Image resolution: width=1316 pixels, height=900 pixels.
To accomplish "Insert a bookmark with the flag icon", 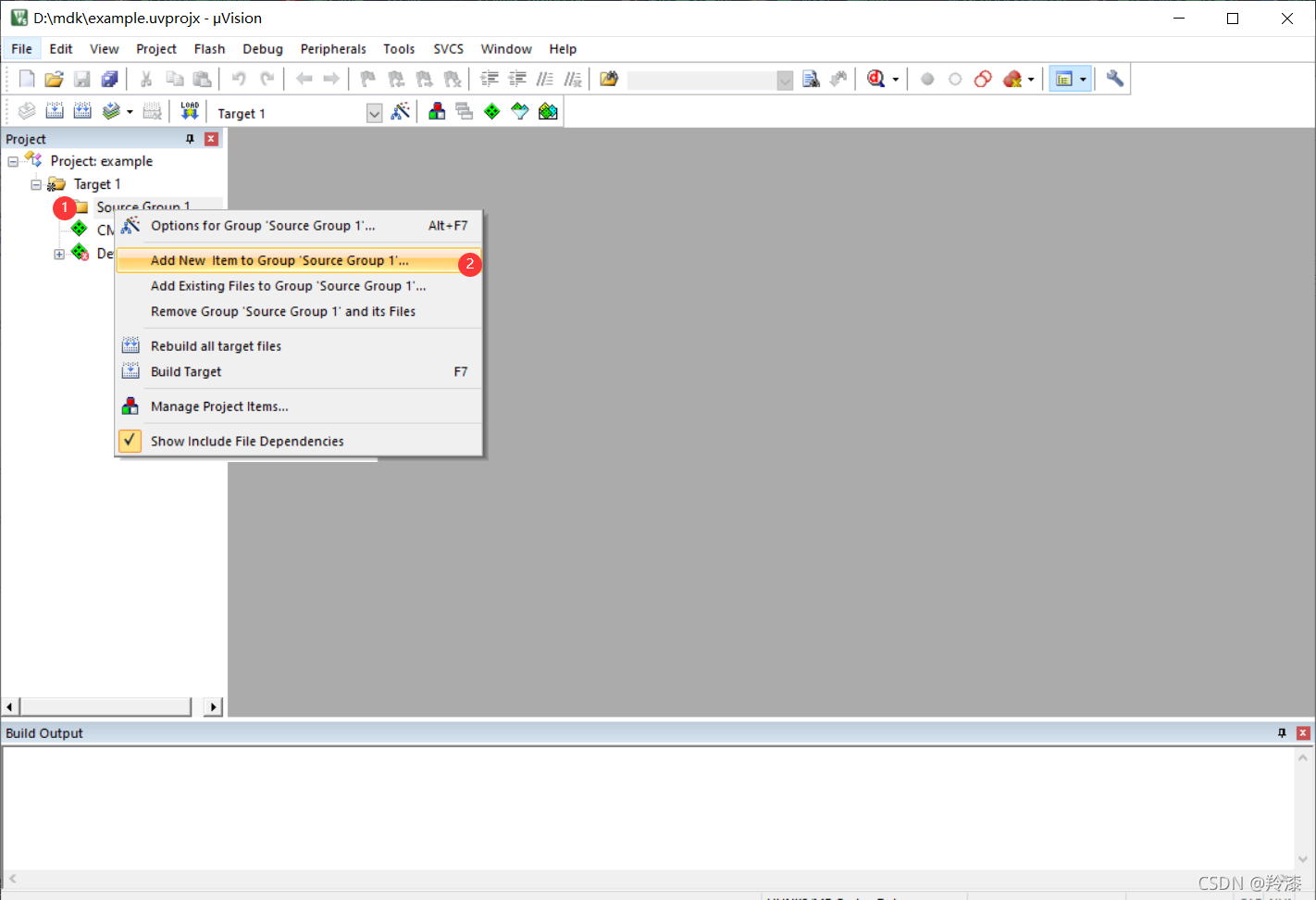I will (367, 79).
